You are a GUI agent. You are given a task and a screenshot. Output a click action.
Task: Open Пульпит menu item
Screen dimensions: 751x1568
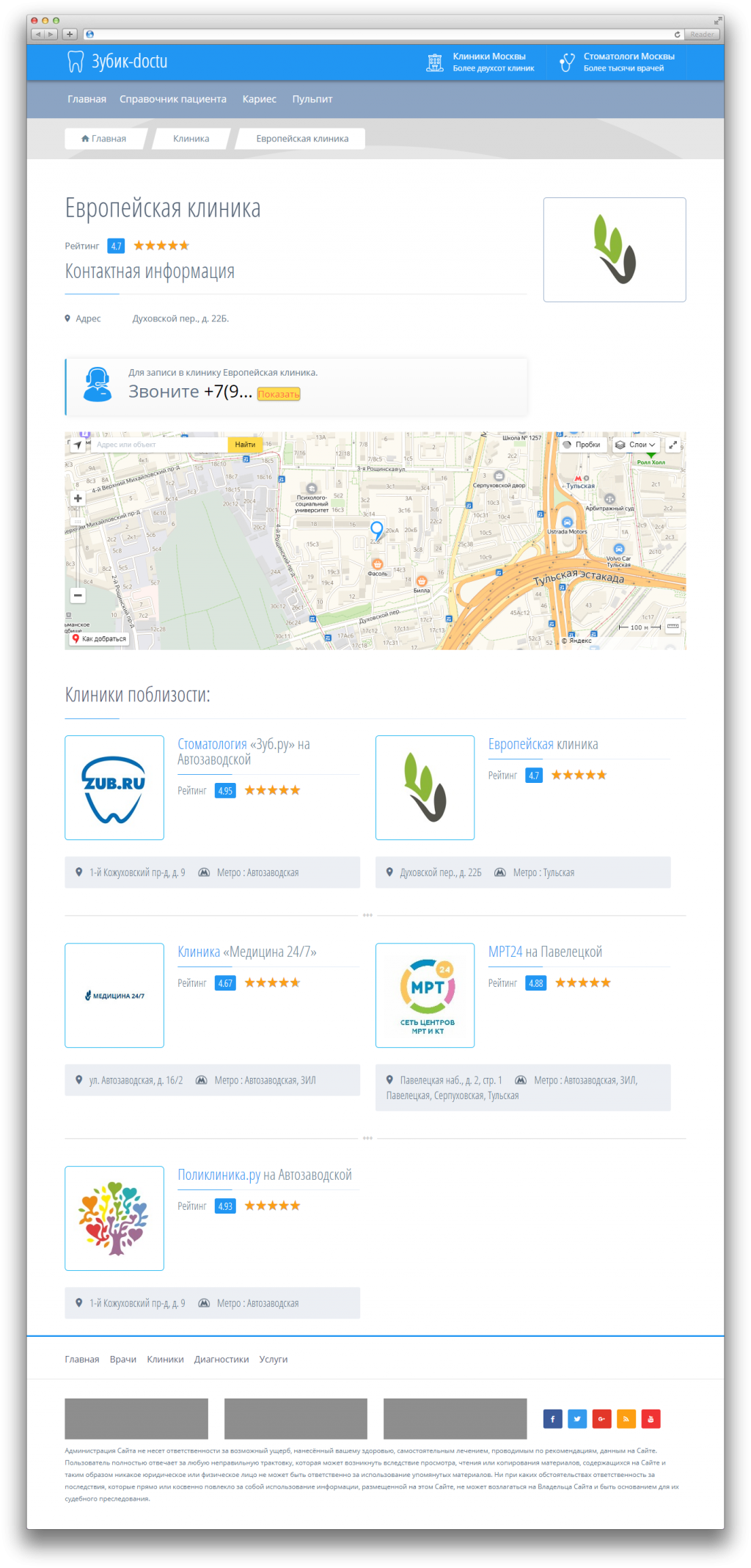[312, 99]
